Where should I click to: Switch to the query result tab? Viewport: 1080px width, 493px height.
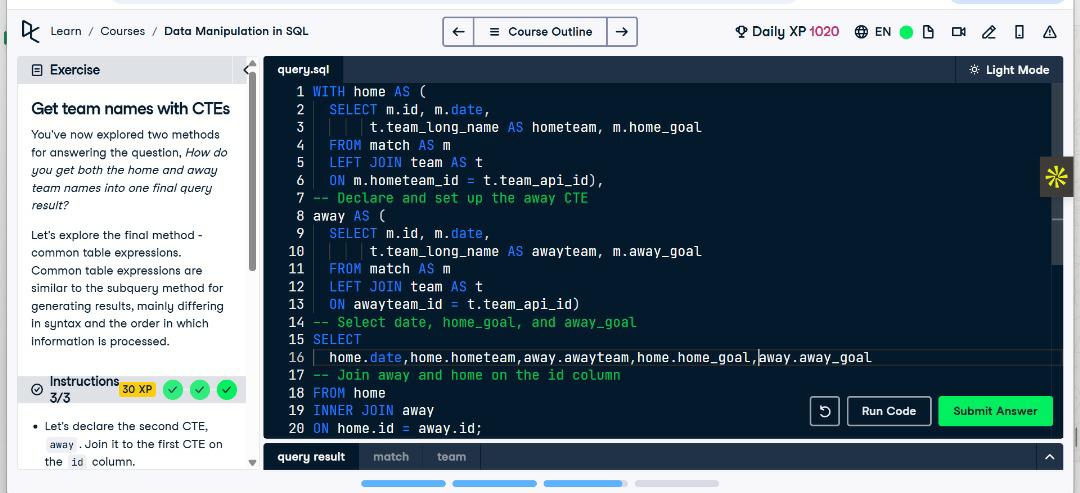pos(311,457)
